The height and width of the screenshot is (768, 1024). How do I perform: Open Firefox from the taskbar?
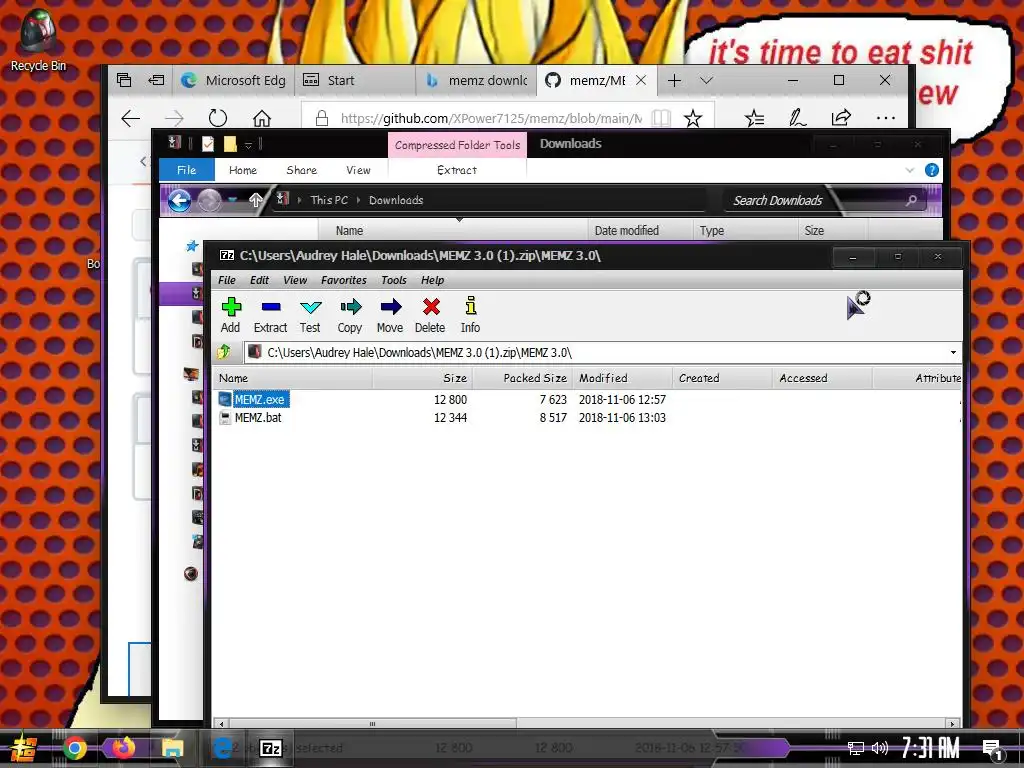tap(123, 748)
